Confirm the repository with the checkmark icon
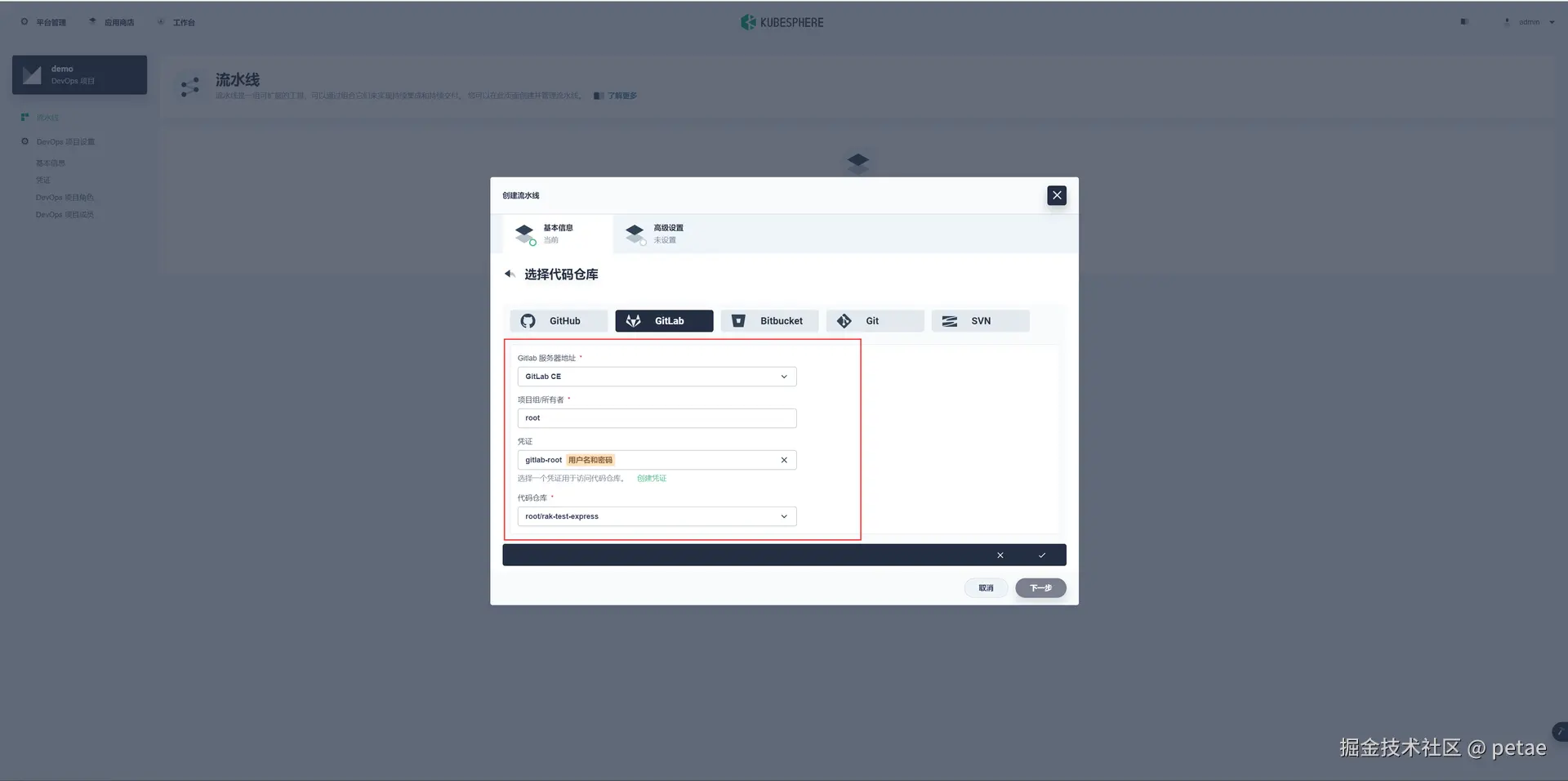This screenshot has height=781, width=1568. (1042, 556)
